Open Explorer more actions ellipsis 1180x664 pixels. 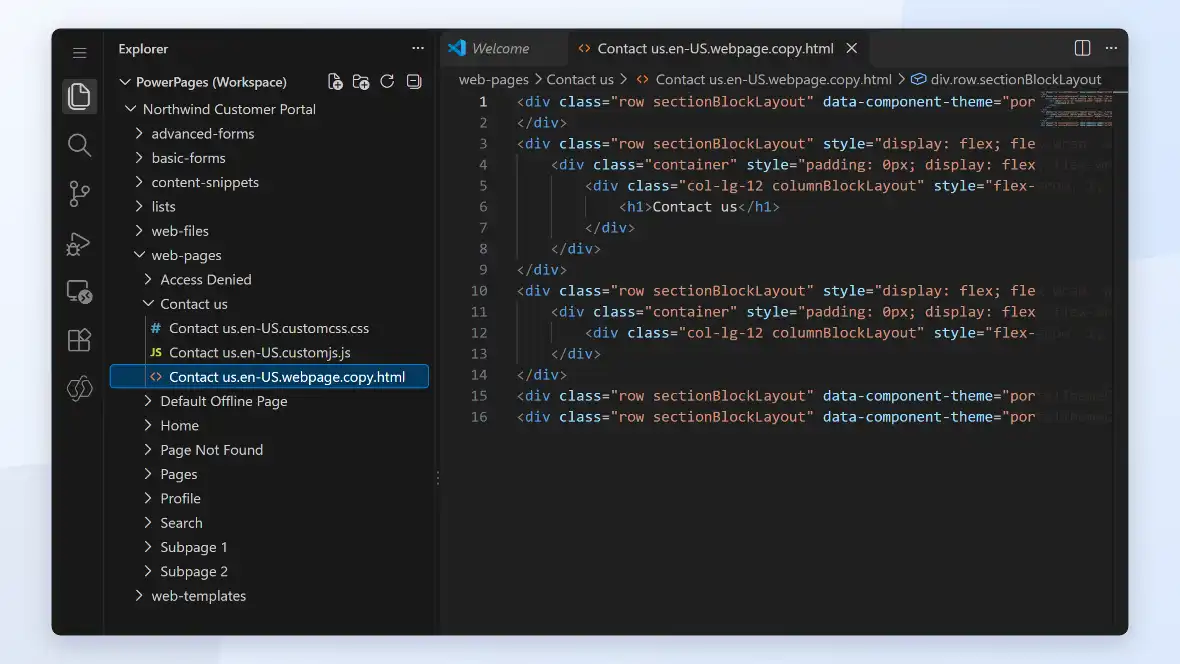pyautogui.click(x=418, y=48)
